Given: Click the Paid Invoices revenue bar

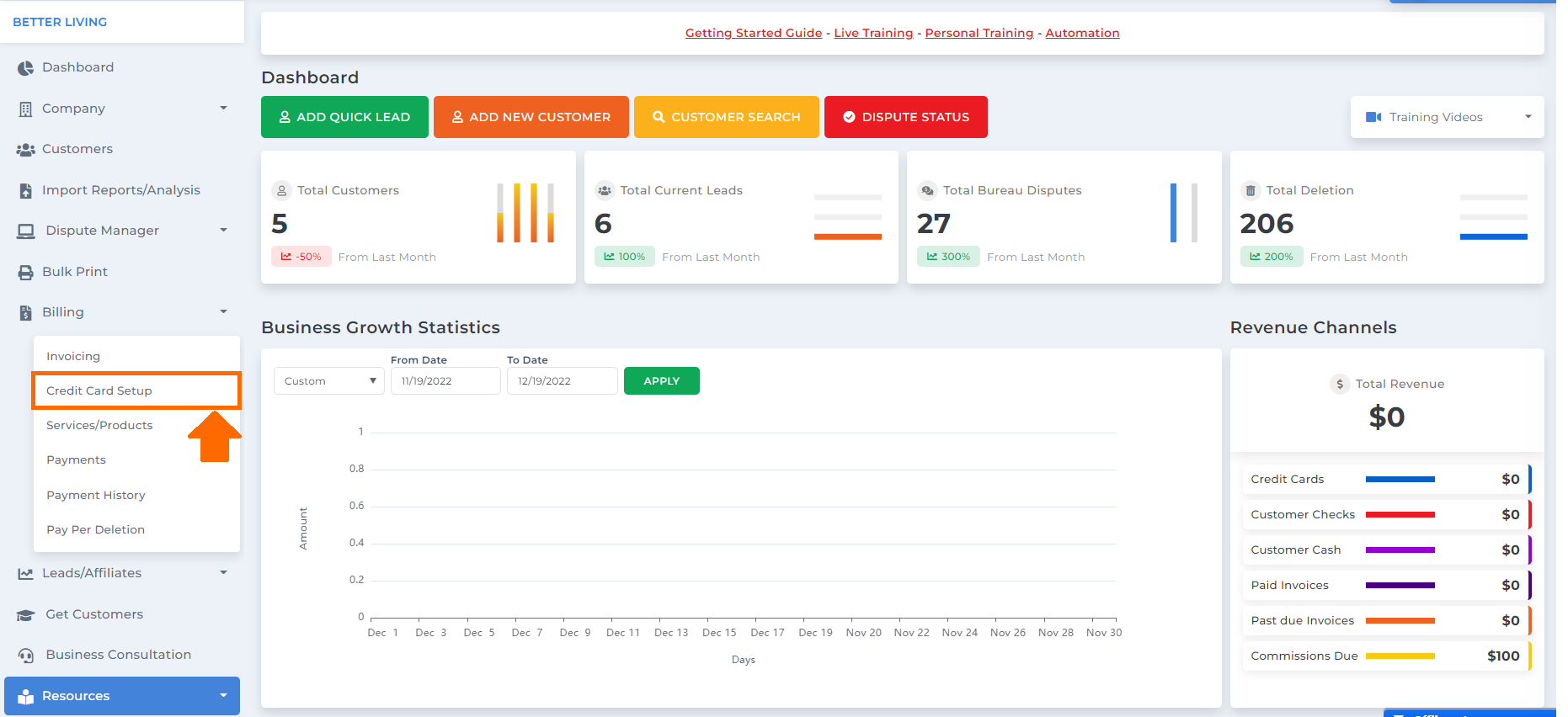Looking at the screenshot, I should (x=1400, y=586).
